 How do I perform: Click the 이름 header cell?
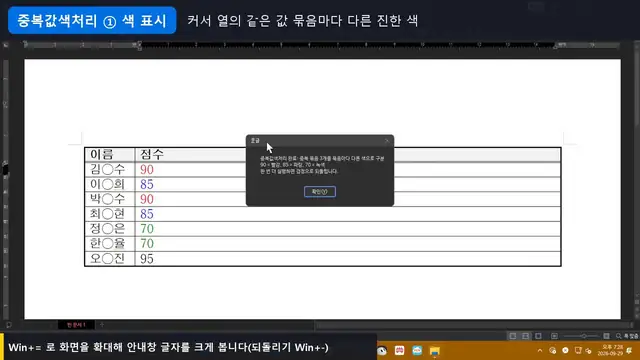tap(110, 155)
